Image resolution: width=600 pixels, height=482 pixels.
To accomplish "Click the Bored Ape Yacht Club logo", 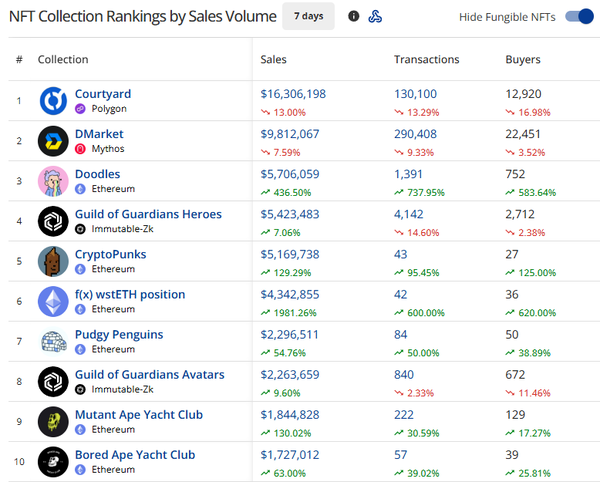I will click(x=53, y=462).
